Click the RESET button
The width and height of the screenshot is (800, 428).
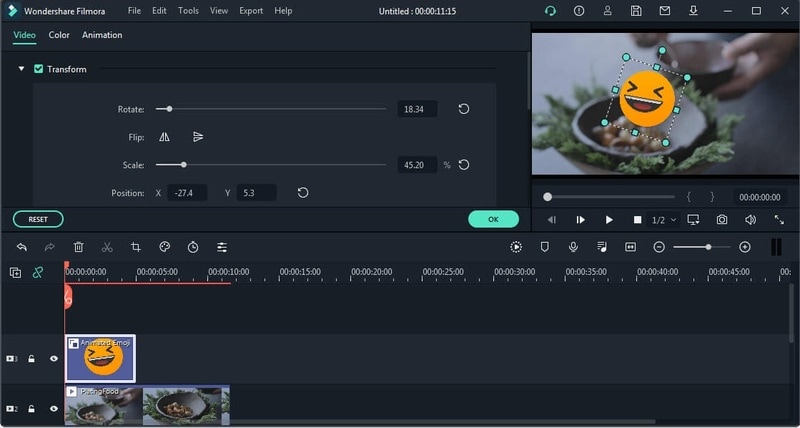[x=38, y=219]
